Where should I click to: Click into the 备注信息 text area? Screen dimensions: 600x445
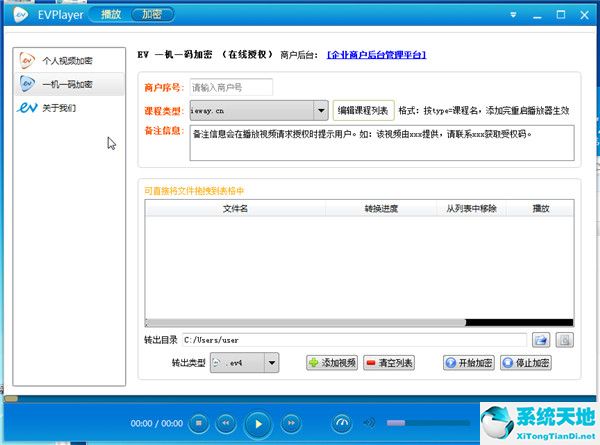point(382,143)
